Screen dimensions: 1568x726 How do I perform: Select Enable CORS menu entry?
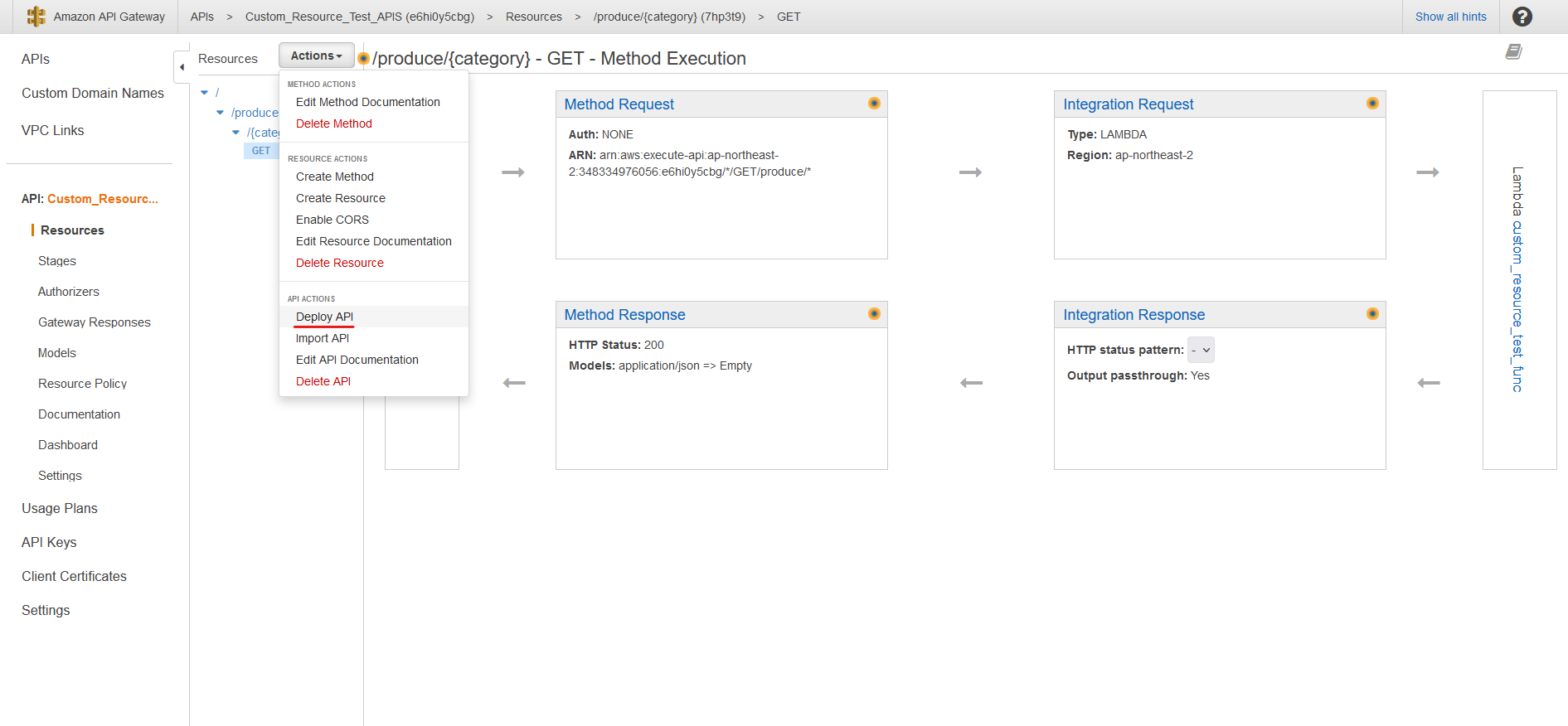(333, 220)
